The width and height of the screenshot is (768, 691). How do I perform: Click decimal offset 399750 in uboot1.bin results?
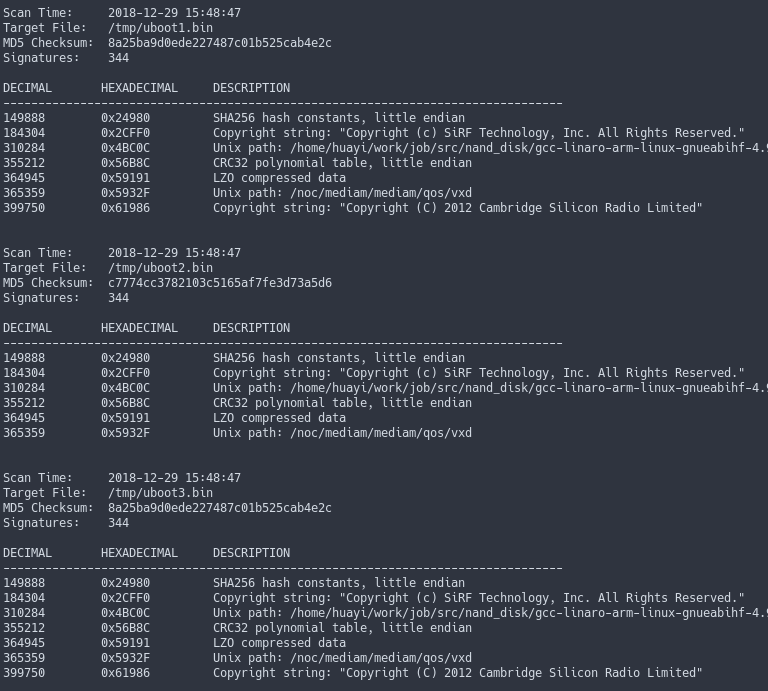click(24, 208)
